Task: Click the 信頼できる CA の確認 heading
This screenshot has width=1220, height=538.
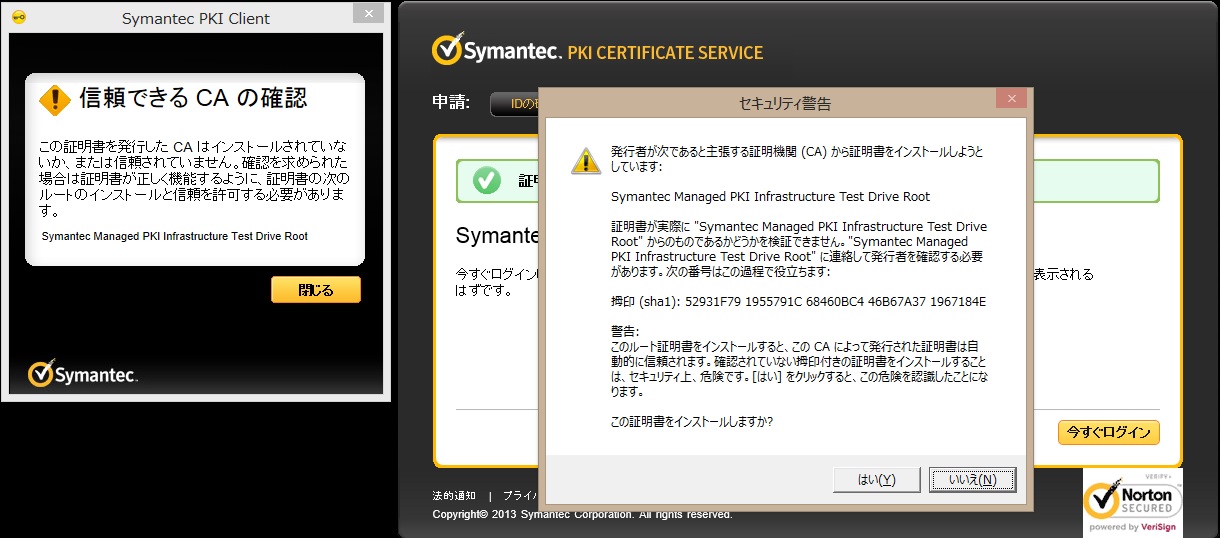Action: click(x=193, y=98)
